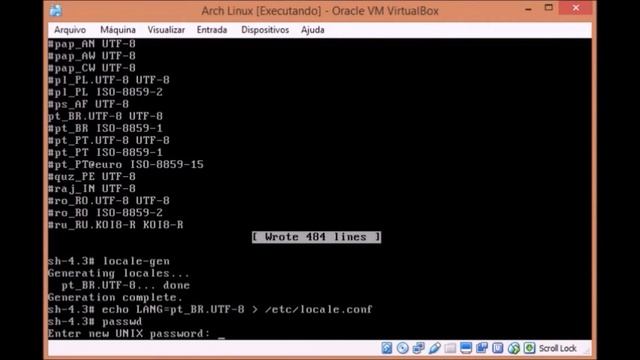
Task: Open the Arquivo menu
Action: click(70, 30)
